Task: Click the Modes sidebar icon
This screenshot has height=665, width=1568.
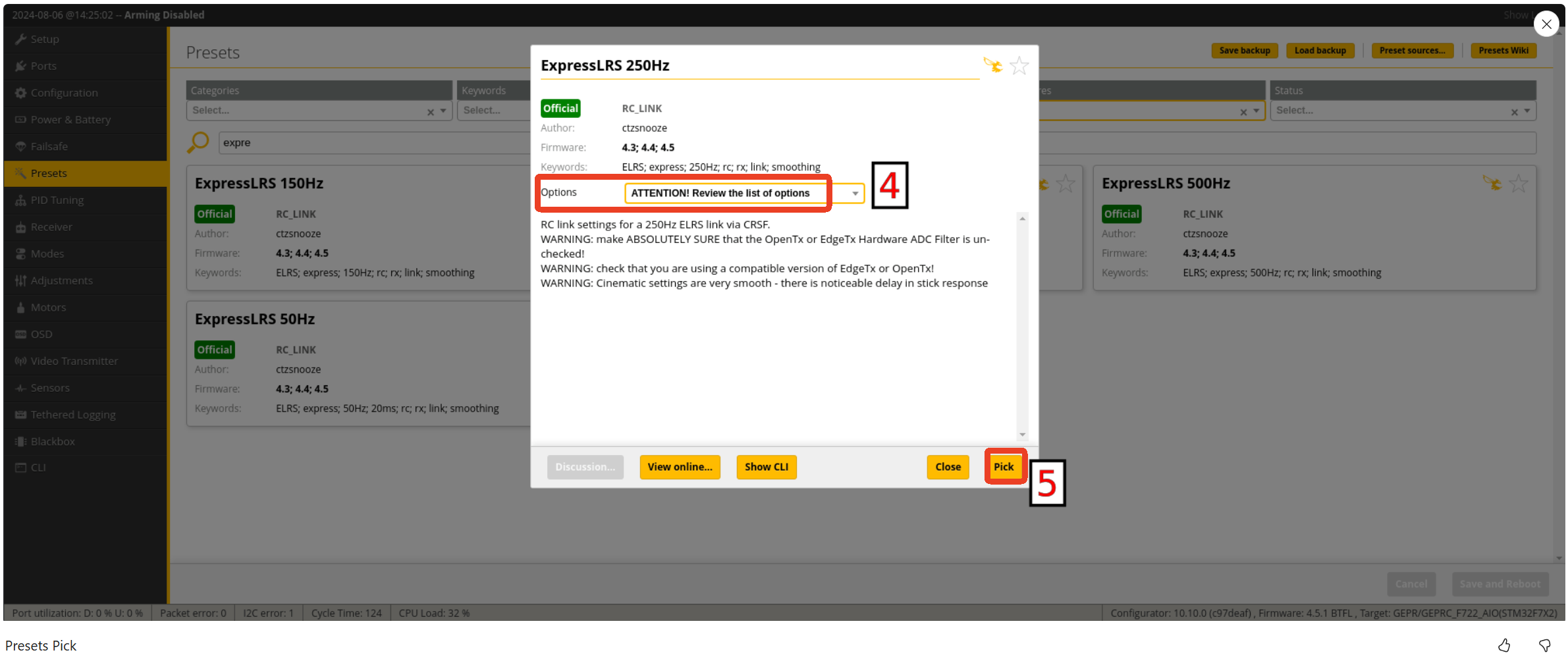Action: pos(20,253)
